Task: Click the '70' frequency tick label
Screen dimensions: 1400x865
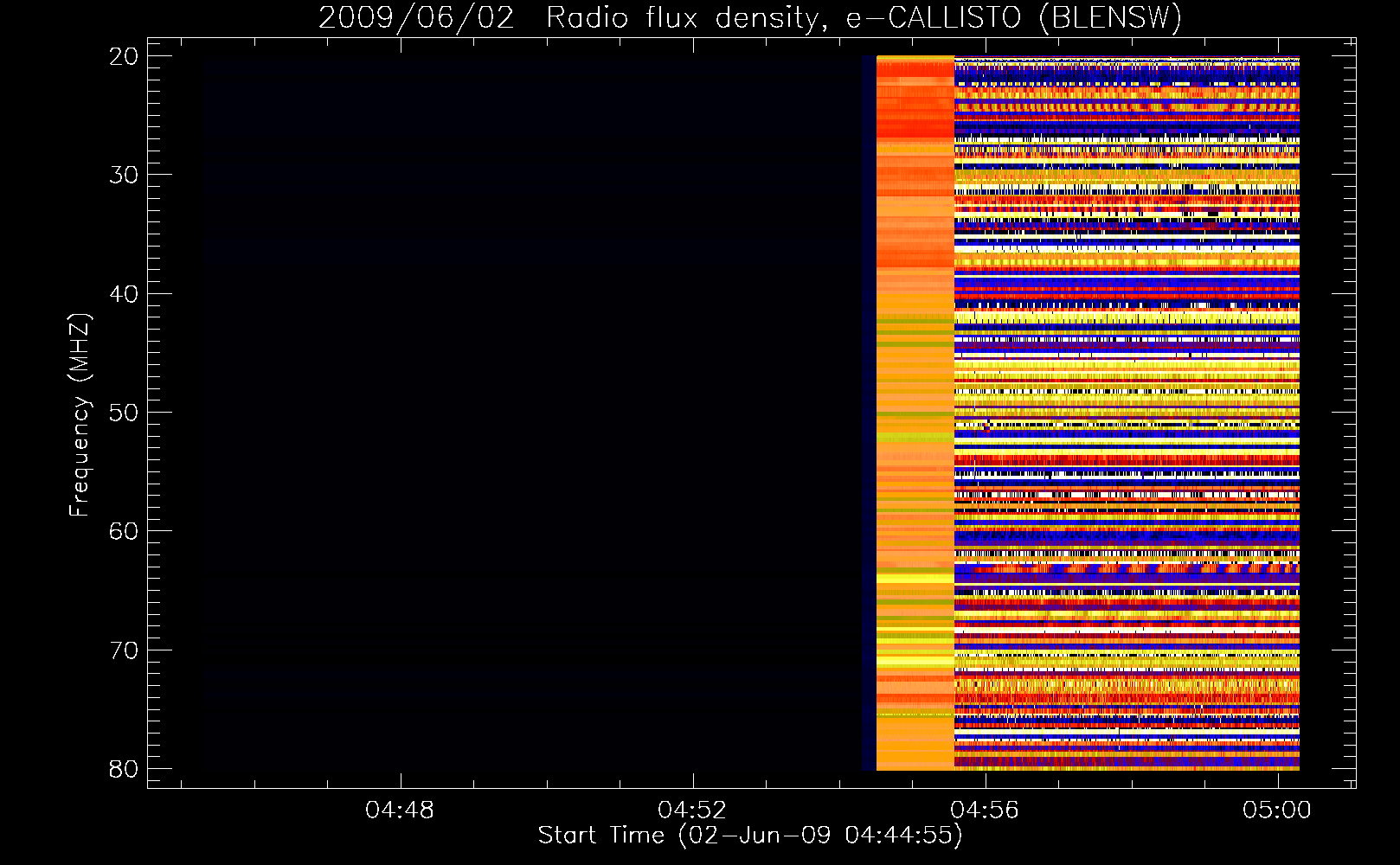Action: (x=125, y=650)
